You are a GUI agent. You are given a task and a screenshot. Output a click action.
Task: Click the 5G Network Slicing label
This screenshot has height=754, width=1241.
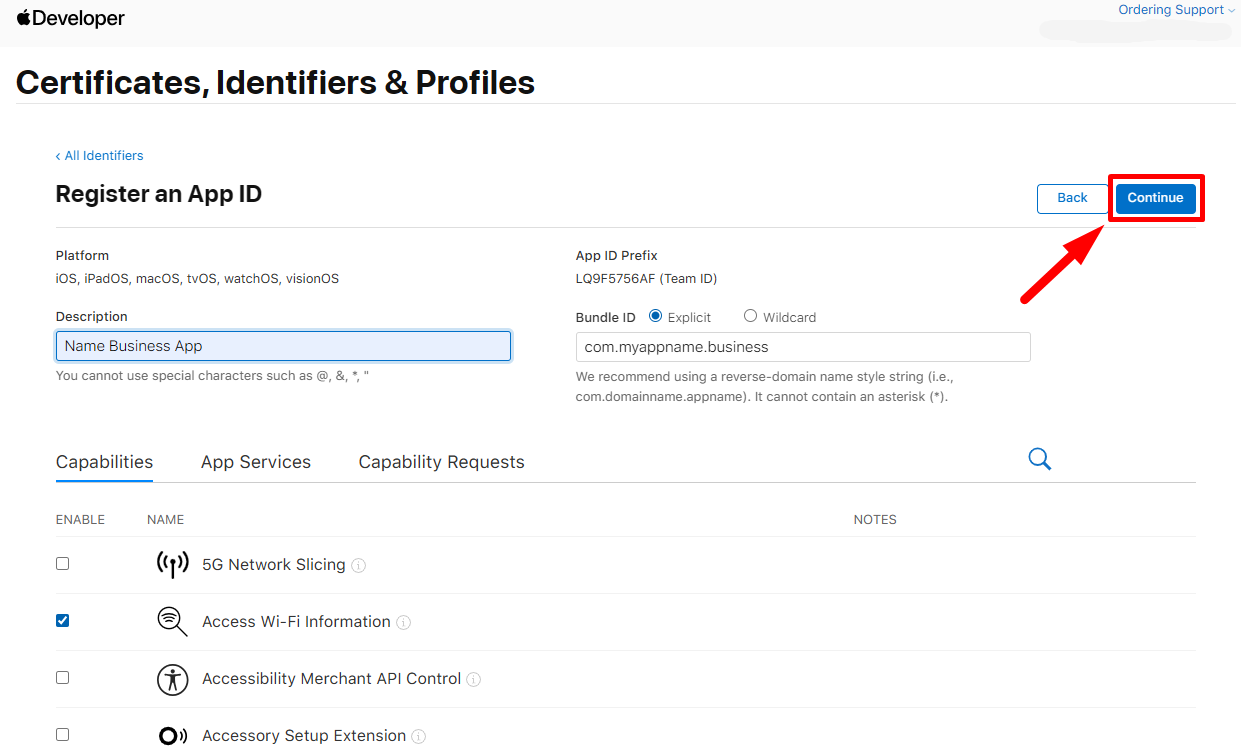point(274,565)
